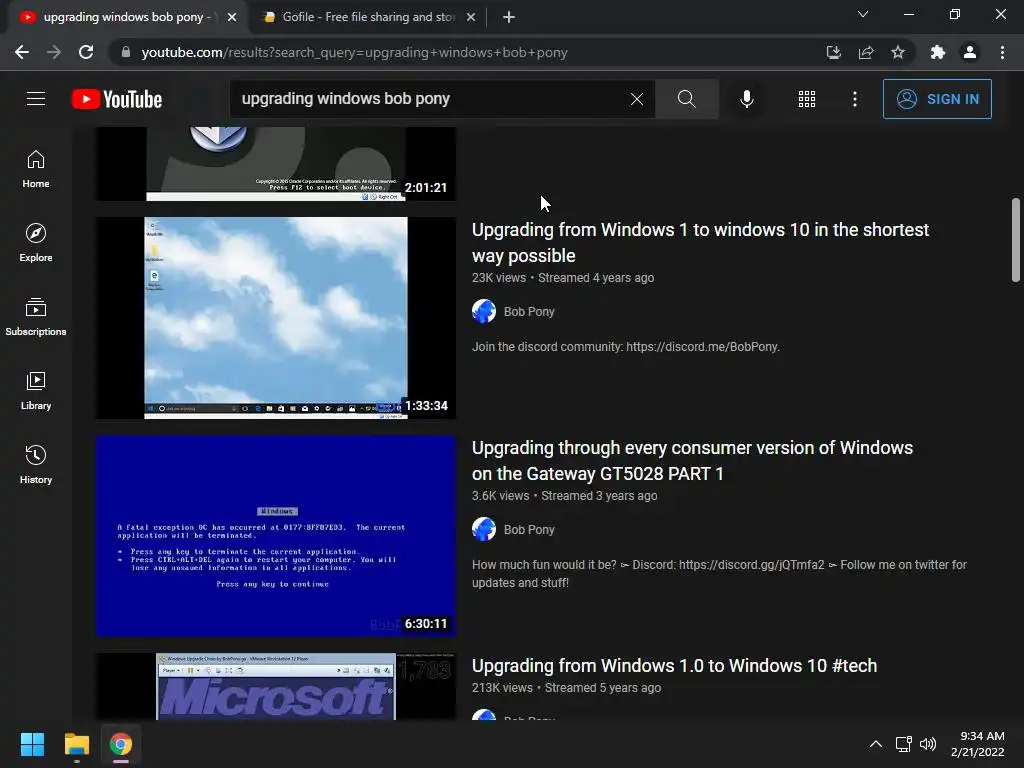Click the Chrome taskbar icon
The width and height of the screenshot is (1024, 768).
click(121, 744)
